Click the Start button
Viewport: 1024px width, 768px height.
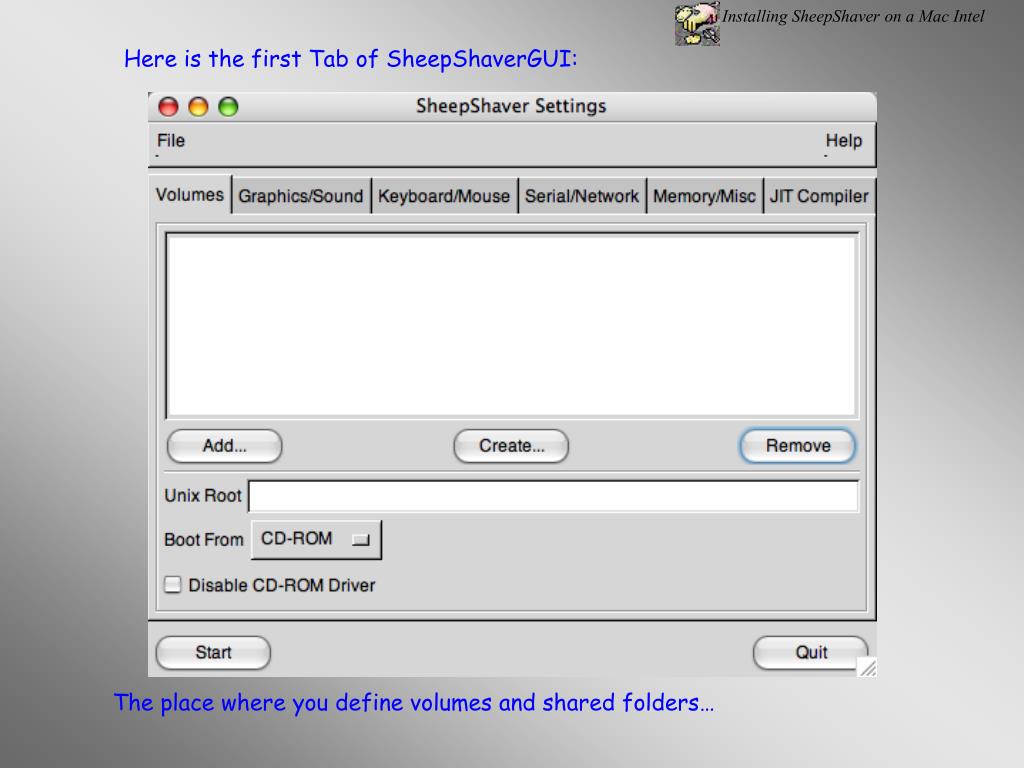[x=213, y=652]
